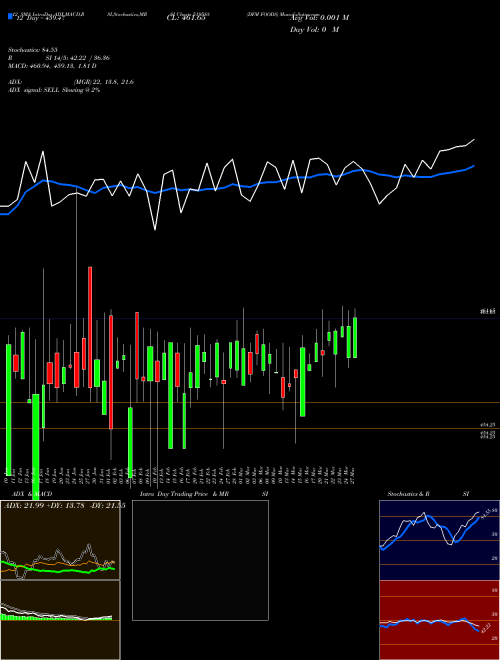Click the "ADX: 21.99 +DY: 13.78 -DY: 21.55" readout
This screenshot has height=660, width=500.
[65, 505]
